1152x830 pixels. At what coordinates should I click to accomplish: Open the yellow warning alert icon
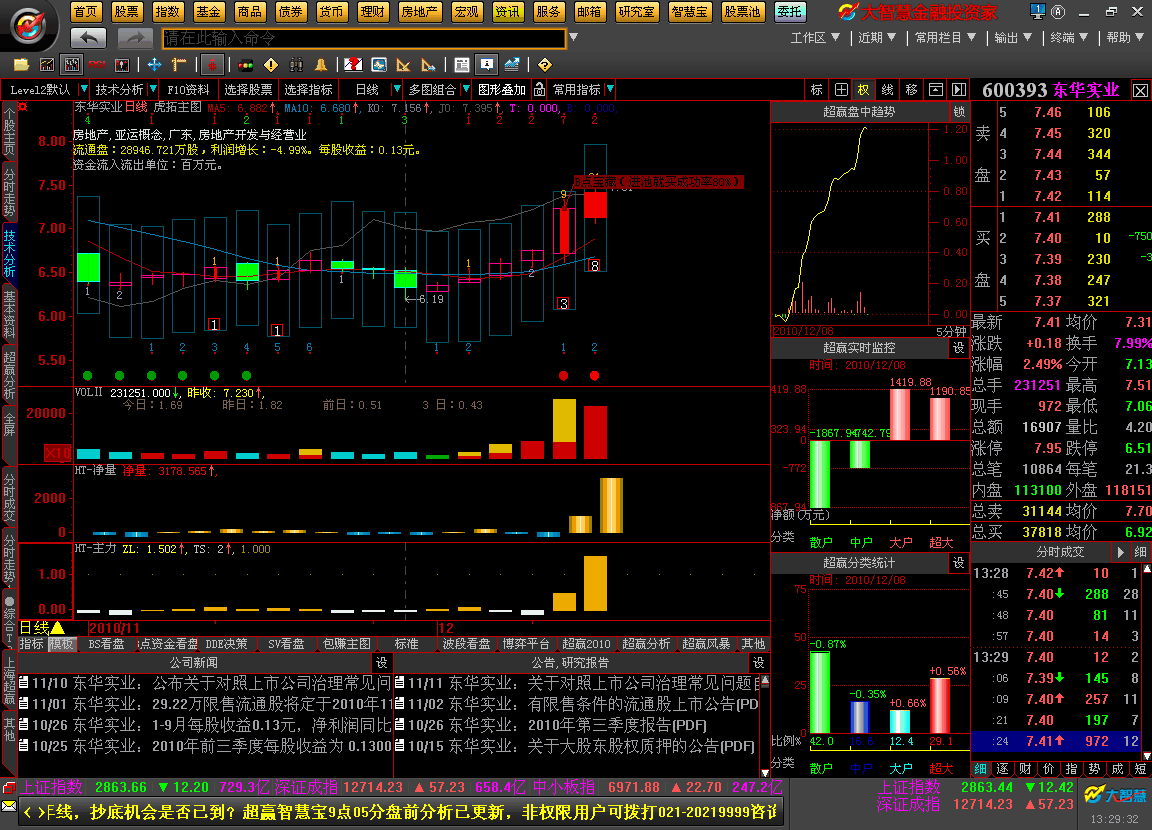tap(271, 65)
